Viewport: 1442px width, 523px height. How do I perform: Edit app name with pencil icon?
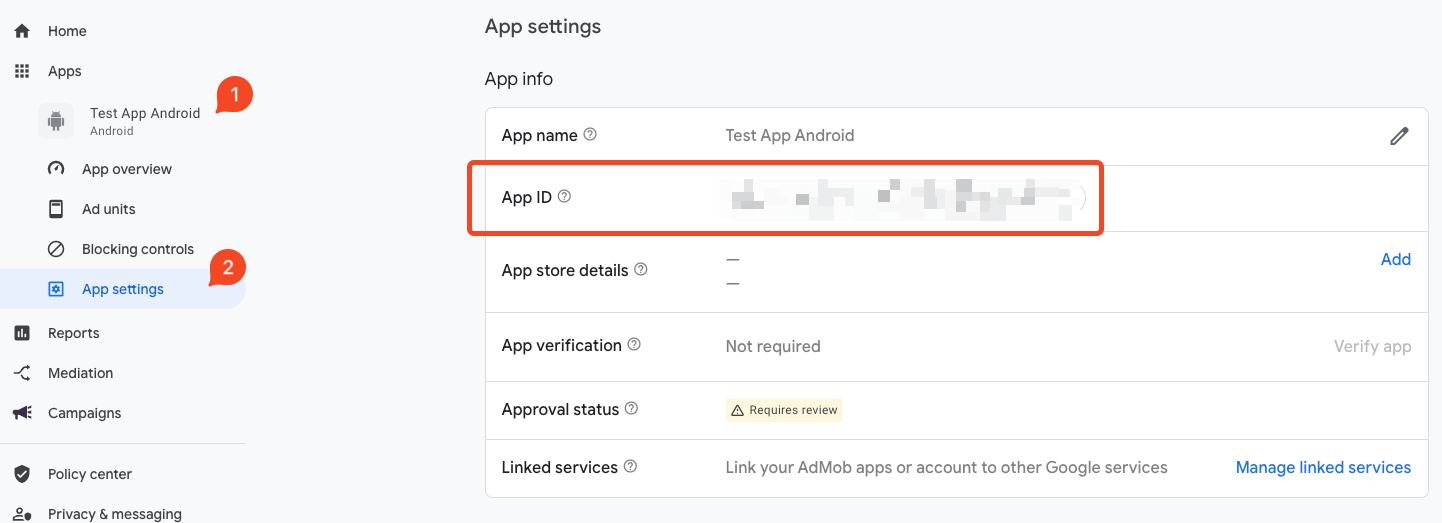click(1399, 136)
